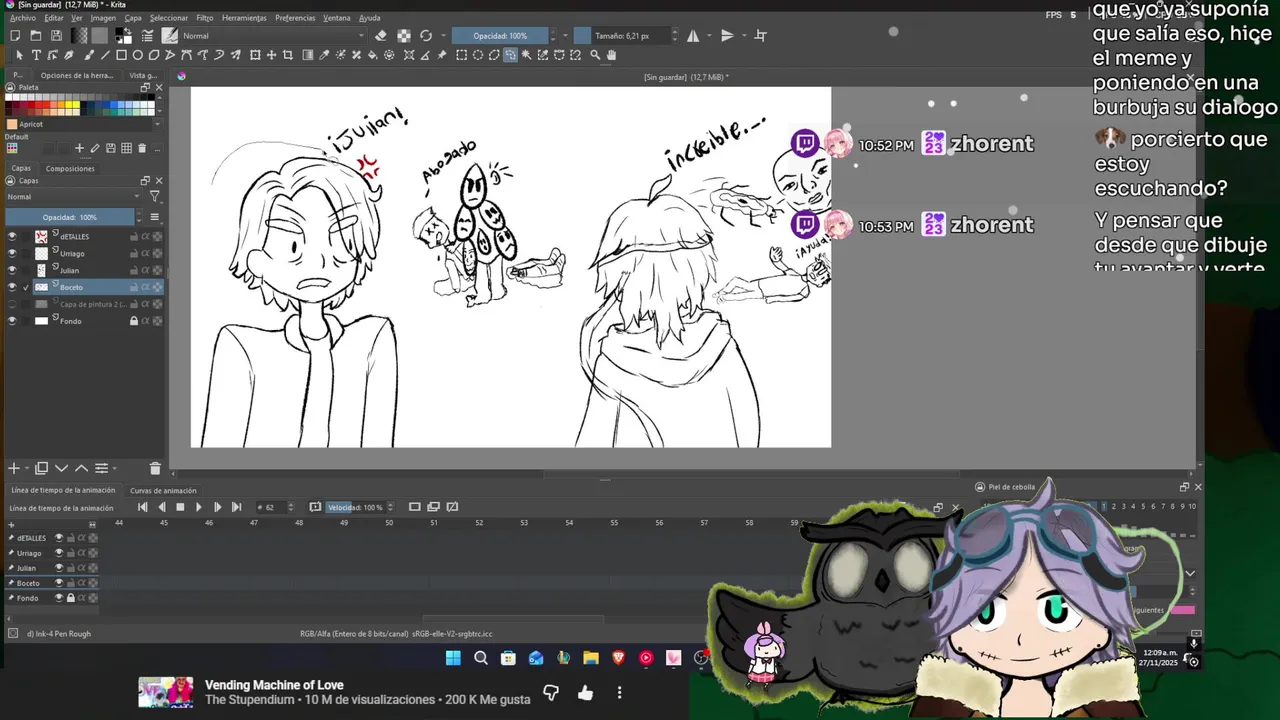Dislike the Vending Machine of Love video

pos(551,692)
